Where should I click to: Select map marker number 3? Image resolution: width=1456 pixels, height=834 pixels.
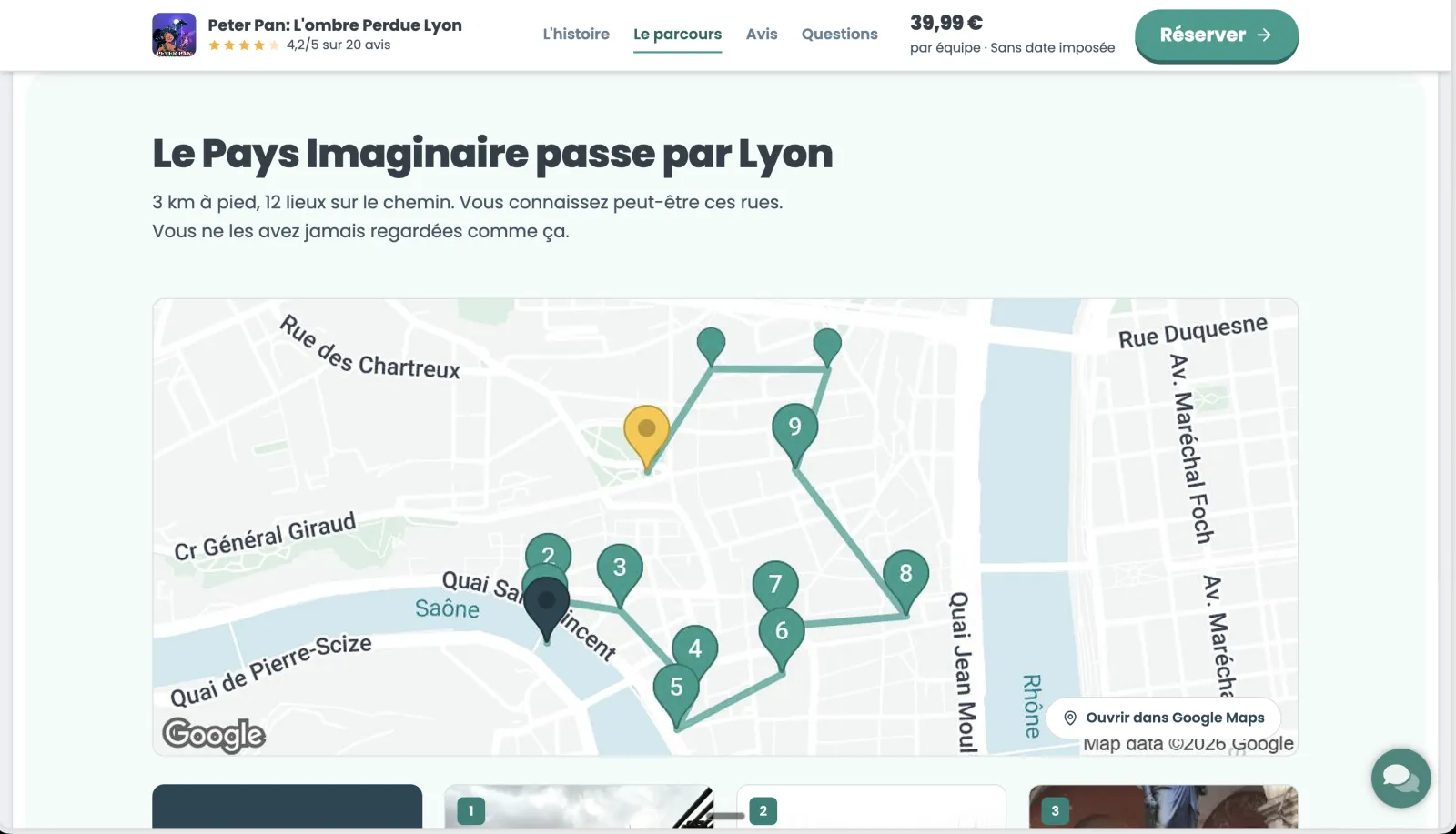(620, 576)
